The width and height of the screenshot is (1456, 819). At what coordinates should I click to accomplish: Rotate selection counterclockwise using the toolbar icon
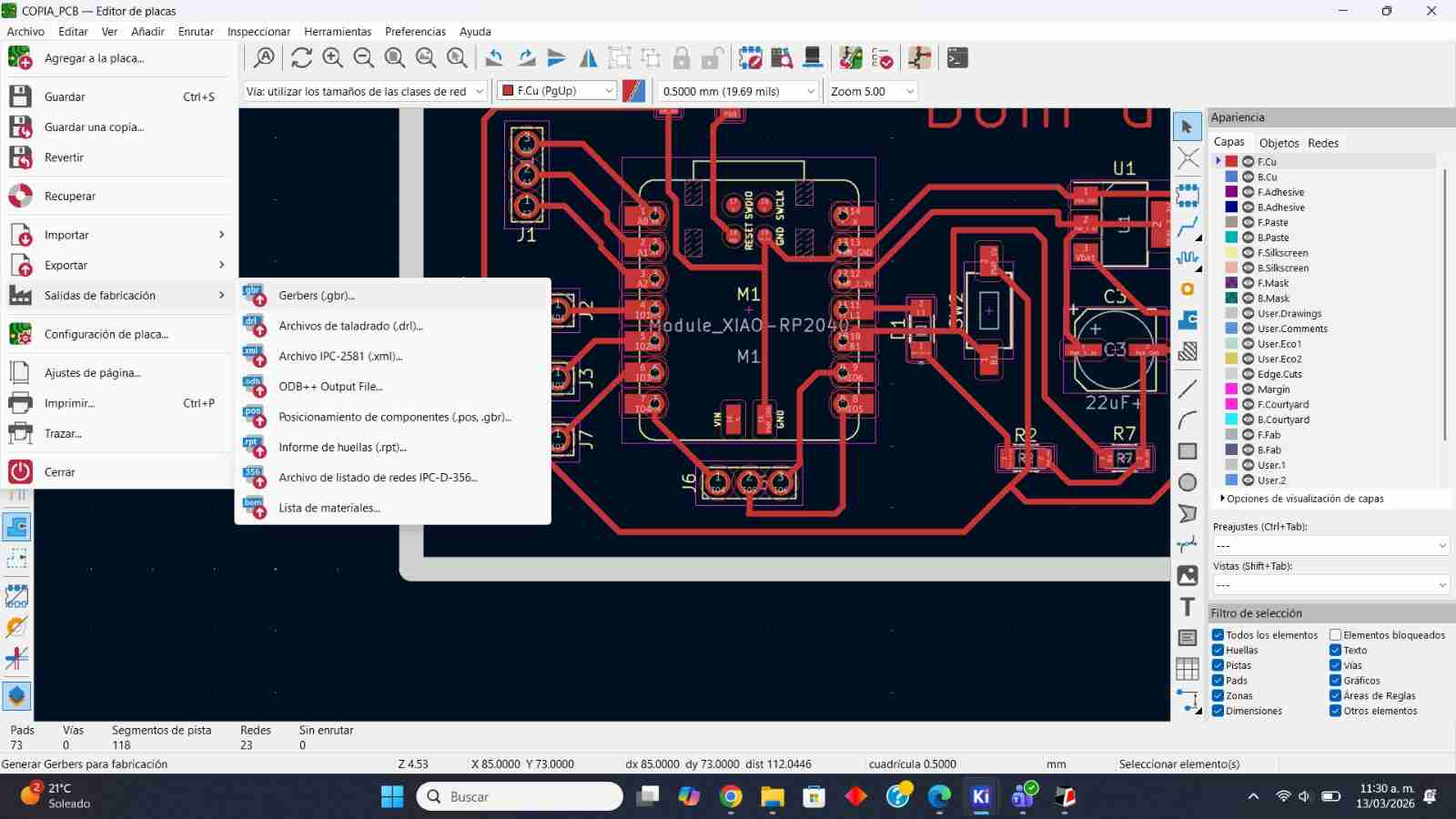click(x=494, y=58)
